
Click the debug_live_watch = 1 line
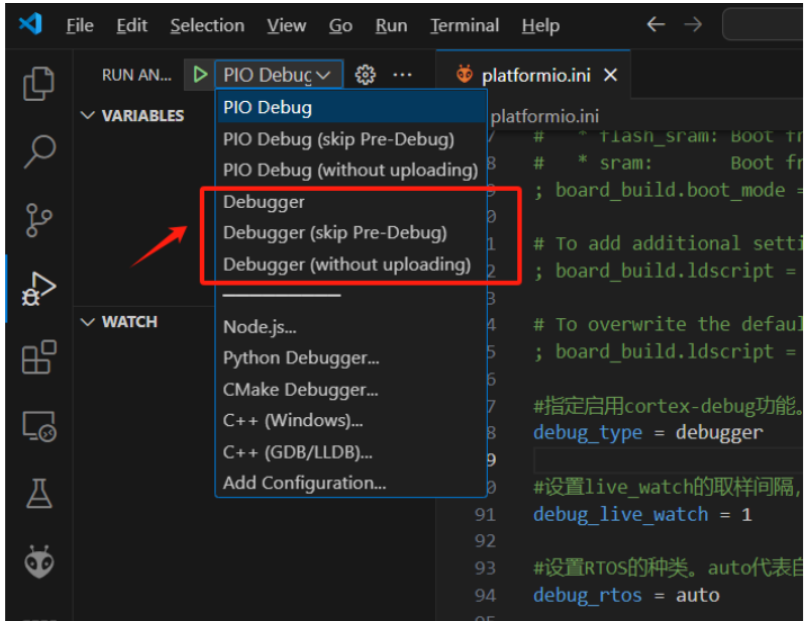pos(642,514)
